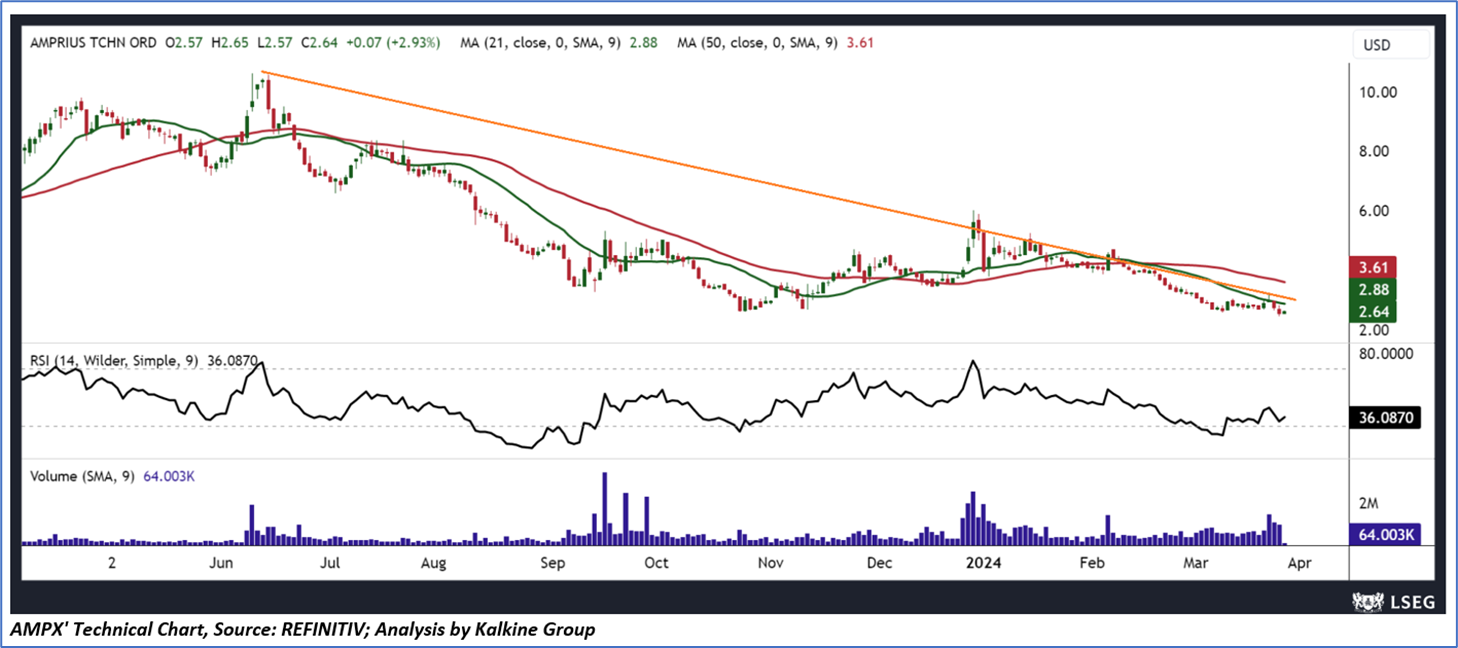Click the Aug label on time axis
The height and width of the screenshot is (648, 1458).
[432, 563]
